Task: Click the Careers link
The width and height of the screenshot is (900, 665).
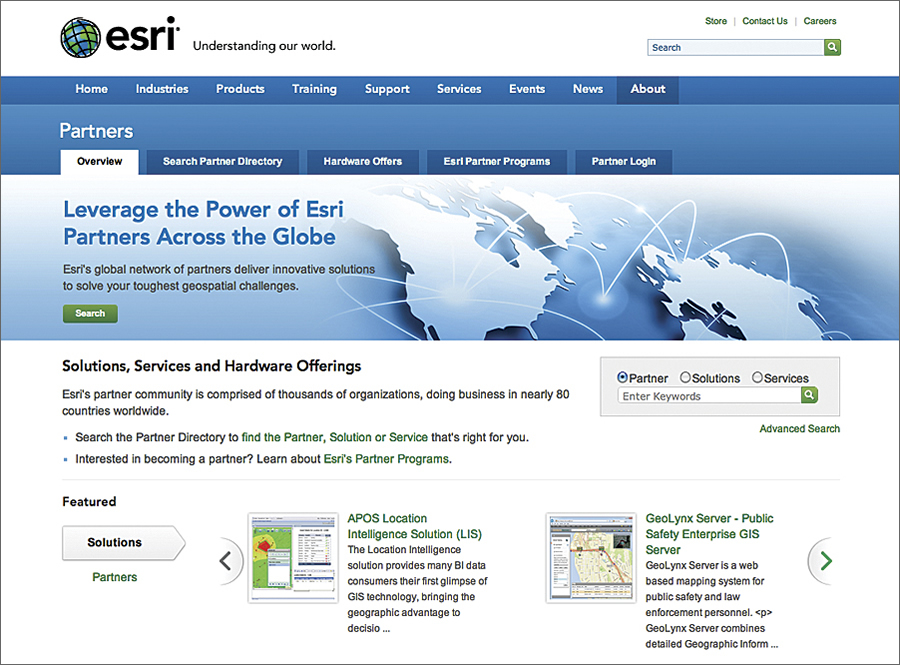Action: [x=820, y=21]
